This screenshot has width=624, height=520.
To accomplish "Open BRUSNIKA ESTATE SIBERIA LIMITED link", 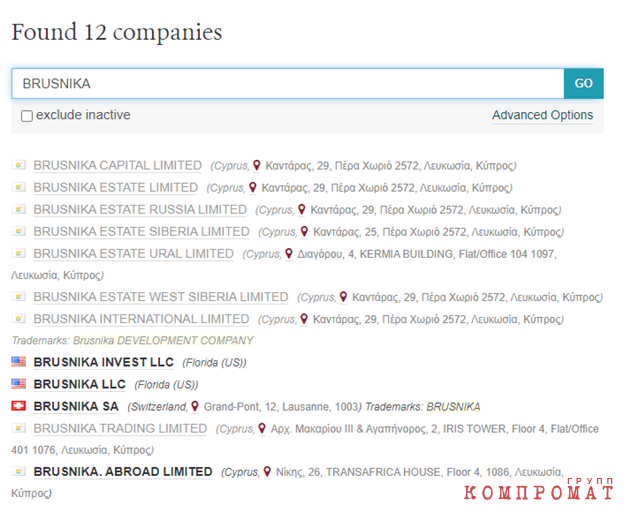I will point(141,232).
